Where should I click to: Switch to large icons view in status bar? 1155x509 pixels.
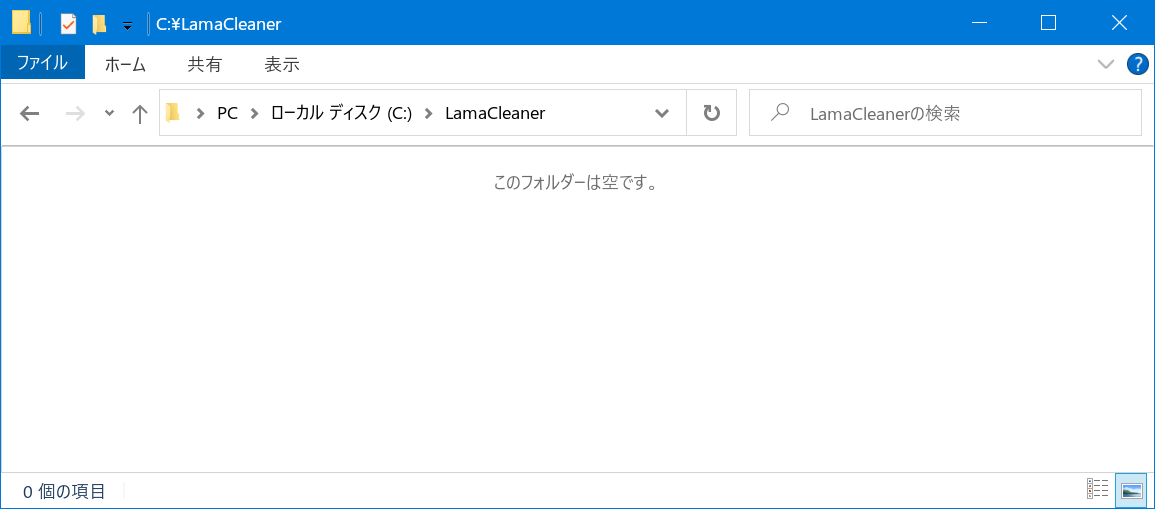tap(1131, 489)
